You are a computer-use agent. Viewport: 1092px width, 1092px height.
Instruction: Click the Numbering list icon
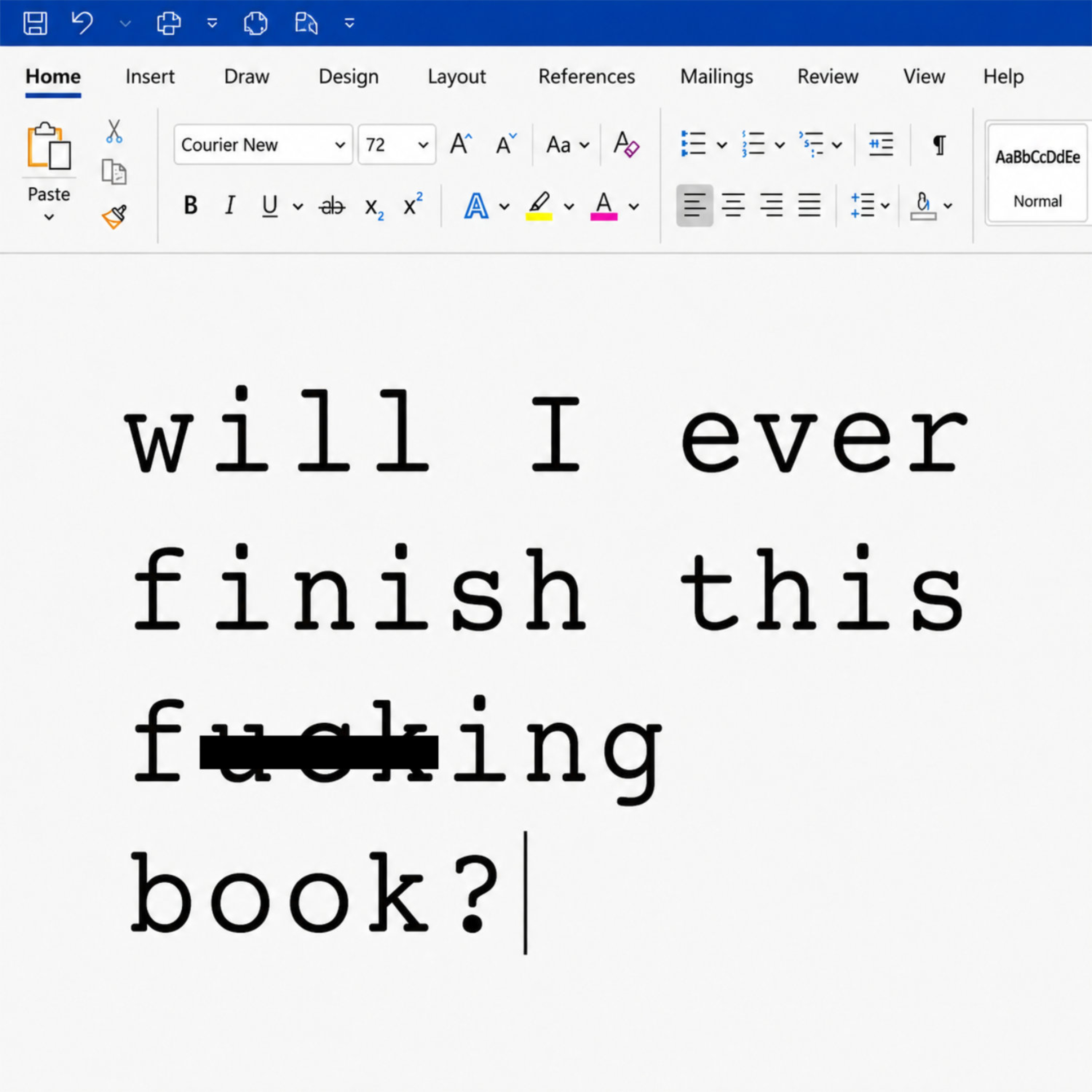[x=753, y=144]
